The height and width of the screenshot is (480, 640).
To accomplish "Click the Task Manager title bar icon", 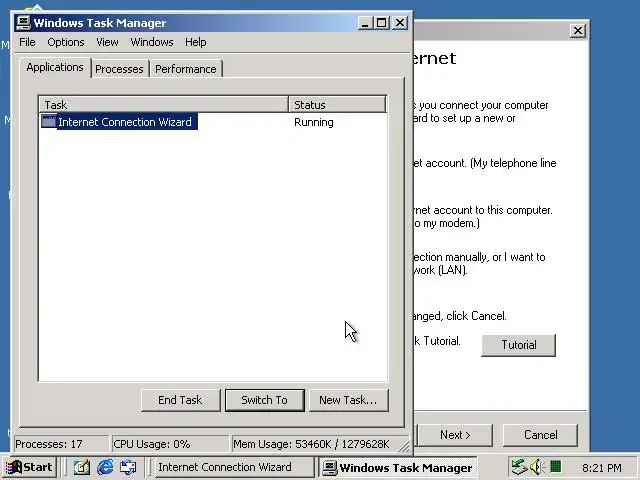I will click(x=23, y=23).
